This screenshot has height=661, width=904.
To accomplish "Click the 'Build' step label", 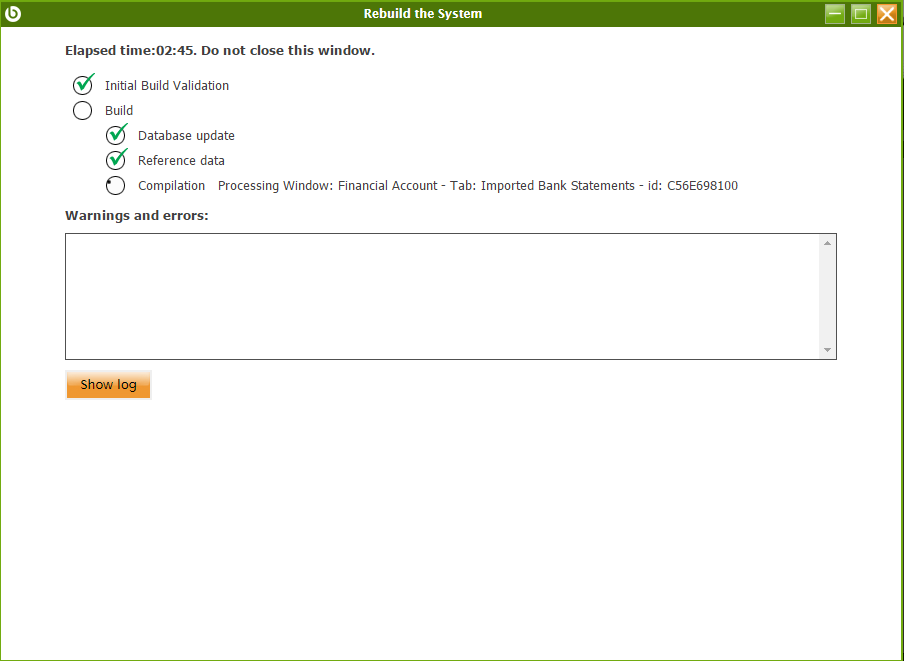I will point(119,111).
